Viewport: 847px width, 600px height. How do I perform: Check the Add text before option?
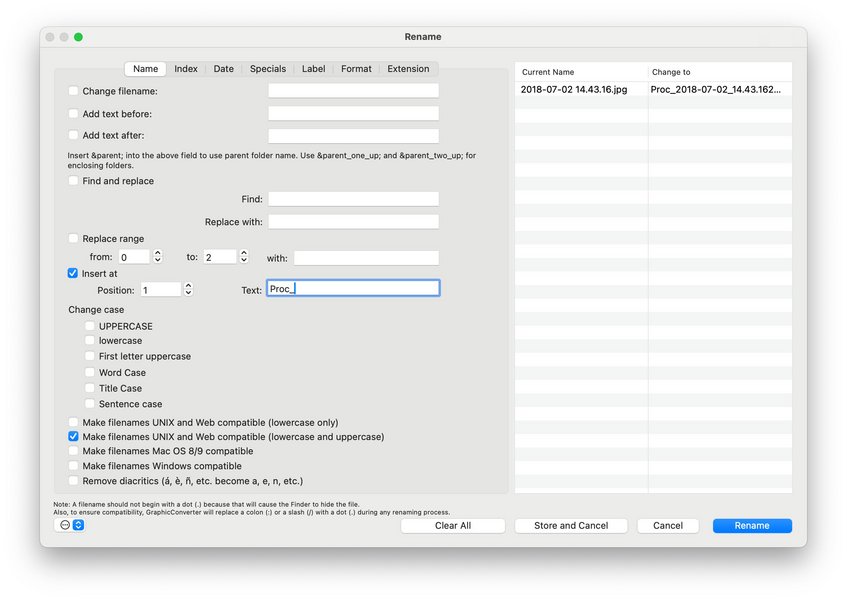[x=73, y=113]
